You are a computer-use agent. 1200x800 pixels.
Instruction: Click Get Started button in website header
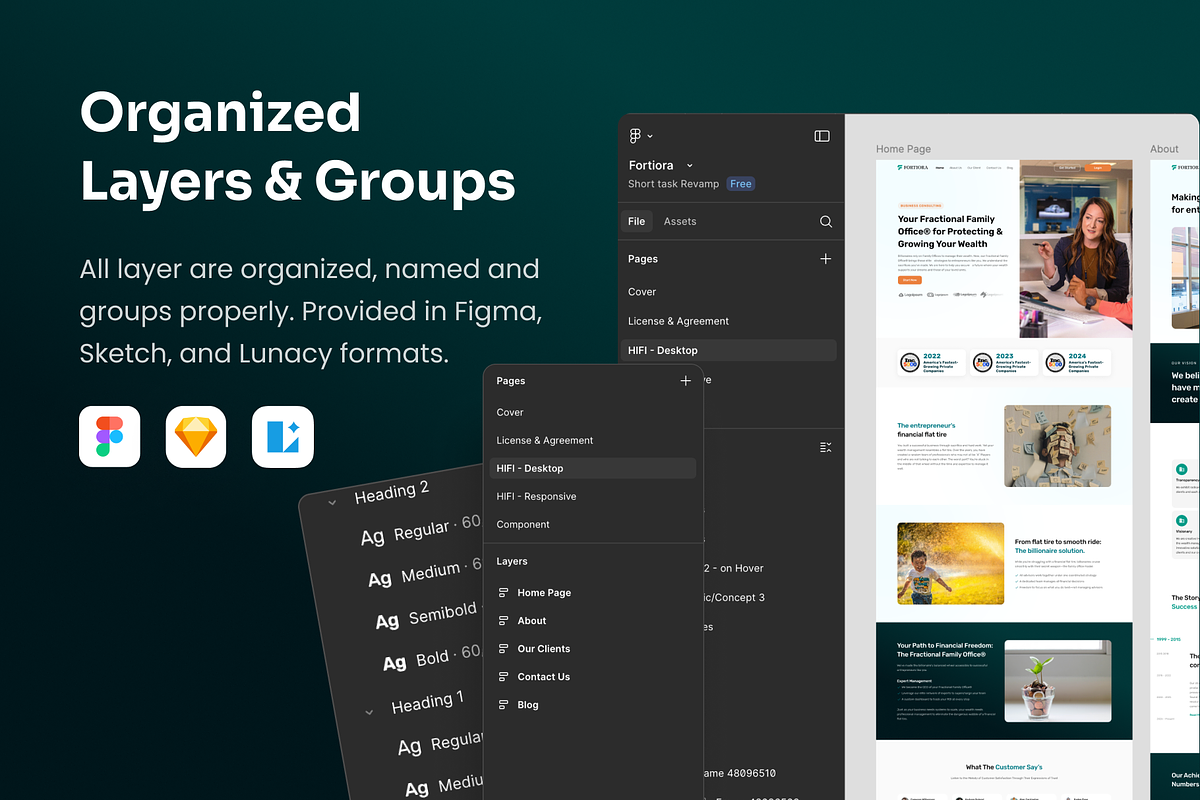[x=1067, y=168]
